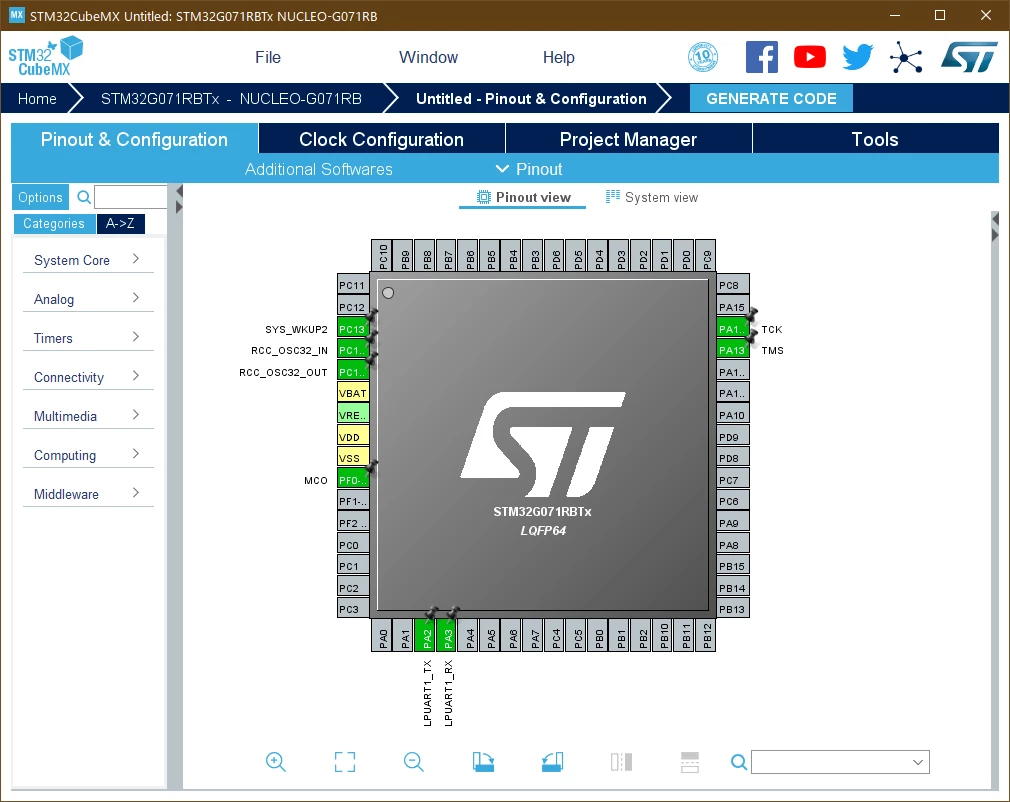Screen dimensions: 1010x802
Task: Click the STM32CubeMX logo
Action: click(x=46, y=57)
